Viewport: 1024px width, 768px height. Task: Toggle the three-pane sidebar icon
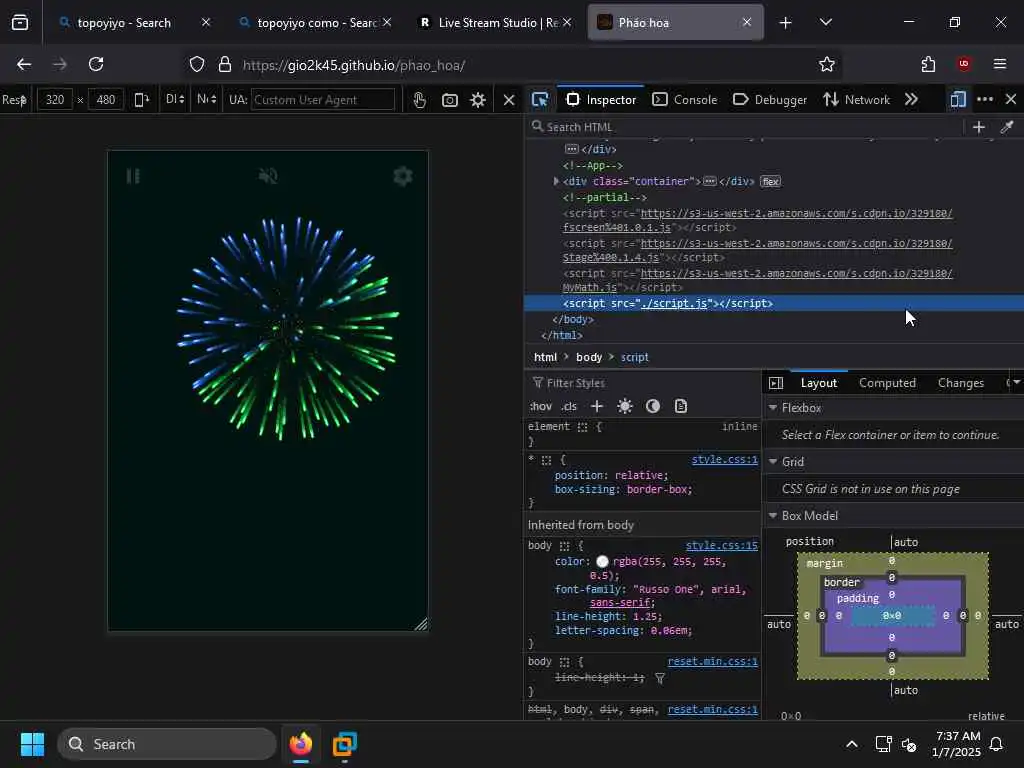point(776,383)
